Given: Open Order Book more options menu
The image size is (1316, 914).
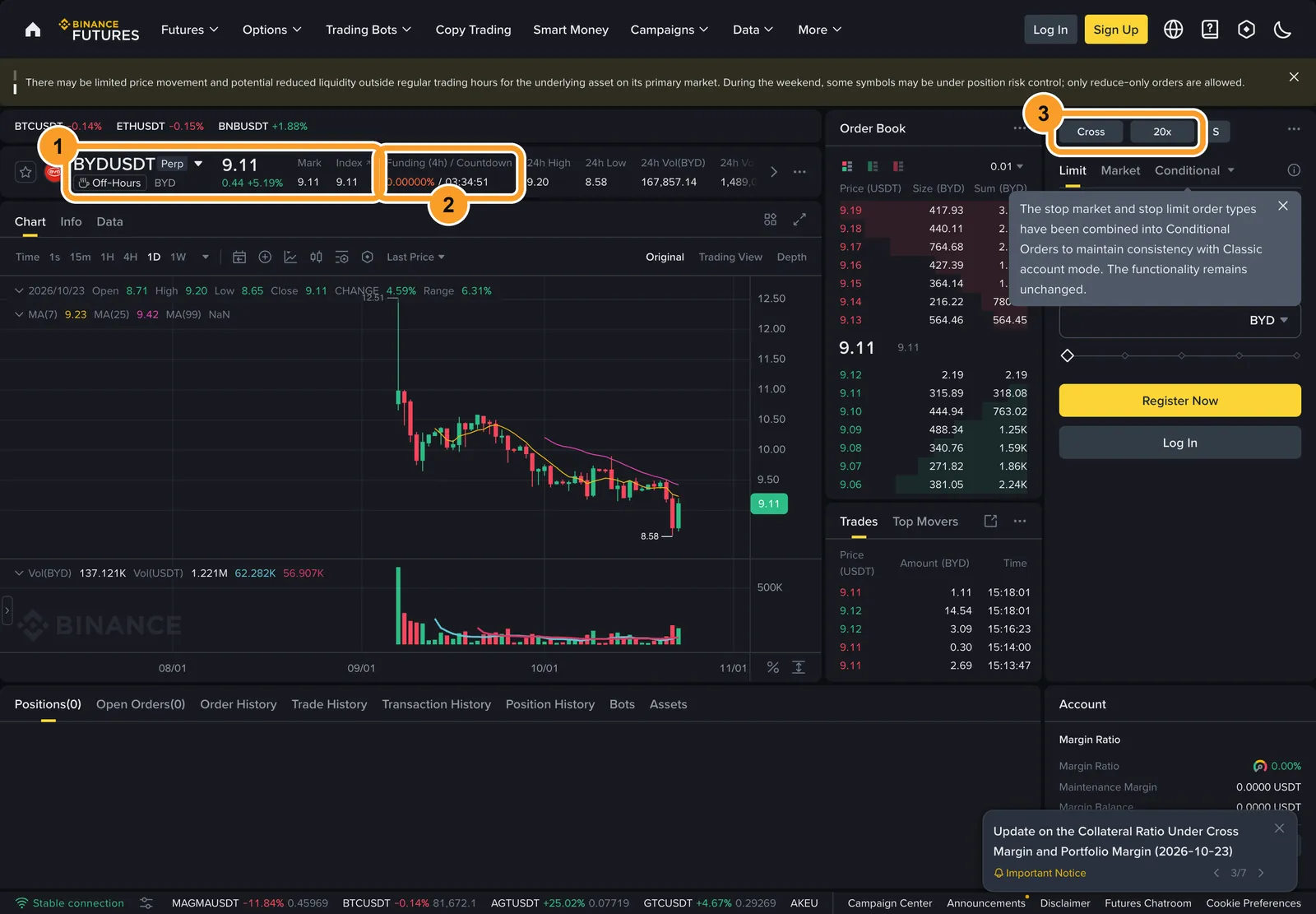Looking at the screenshot, I should point(1020,128).
